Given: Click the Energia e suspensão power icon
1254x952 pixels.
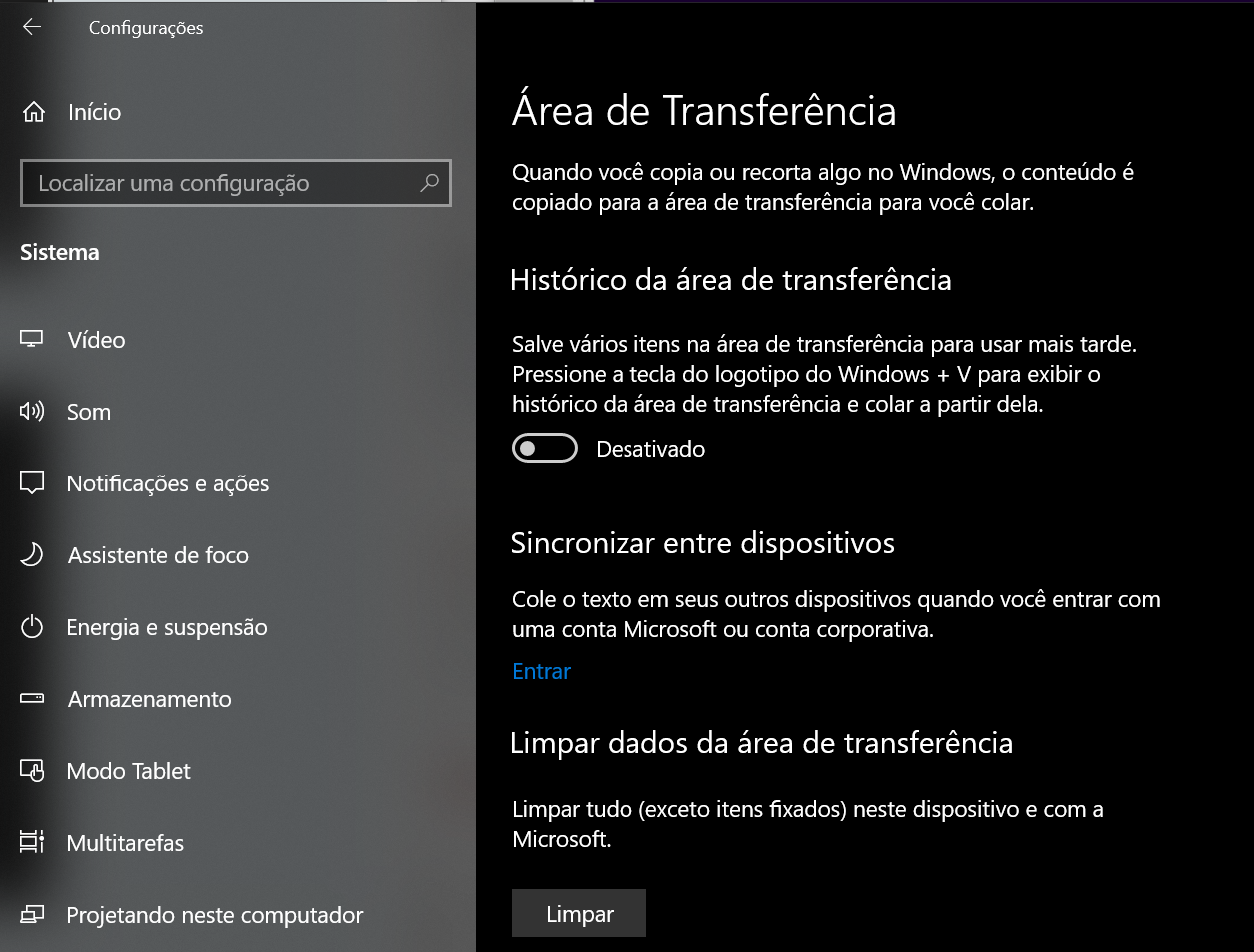Looking at the screenshot, I should tap(32, 627).
